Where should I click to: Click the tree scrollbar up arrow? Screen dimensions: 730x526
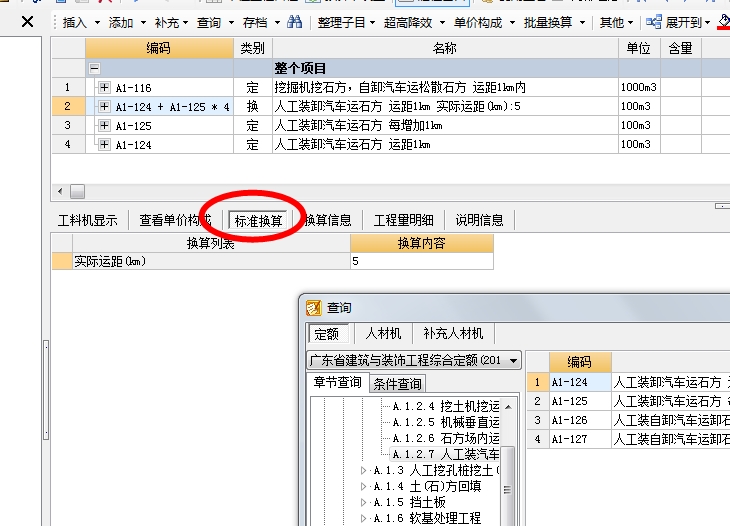pos(508,407)
